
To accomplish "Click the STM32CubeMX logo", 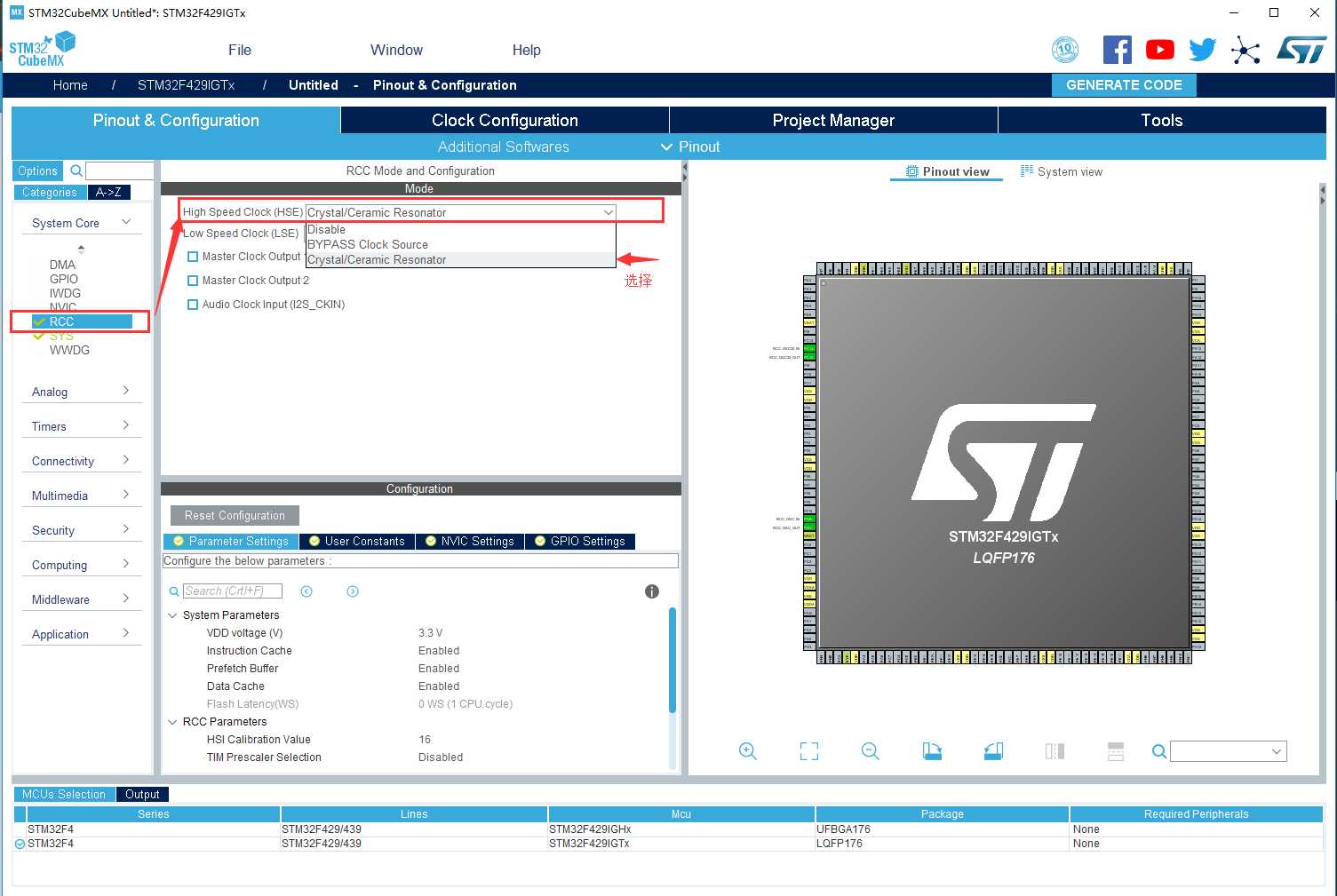I will coord(42,49).
